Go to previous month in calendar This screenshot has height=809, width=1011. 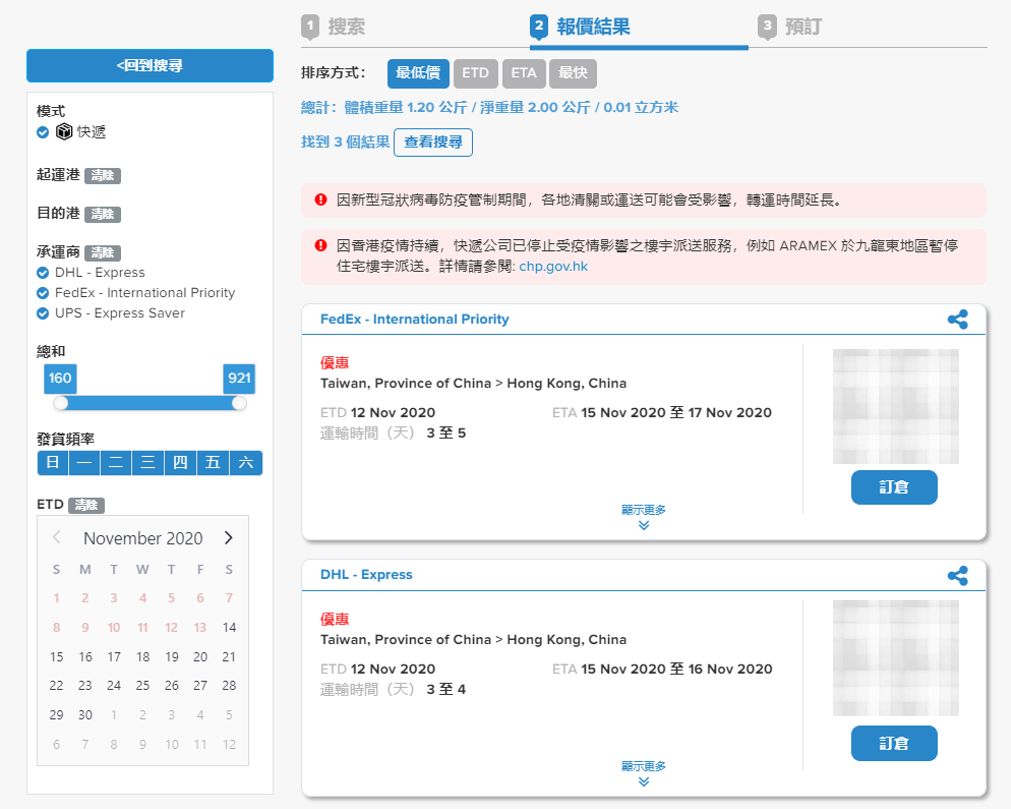click(57, 538)
